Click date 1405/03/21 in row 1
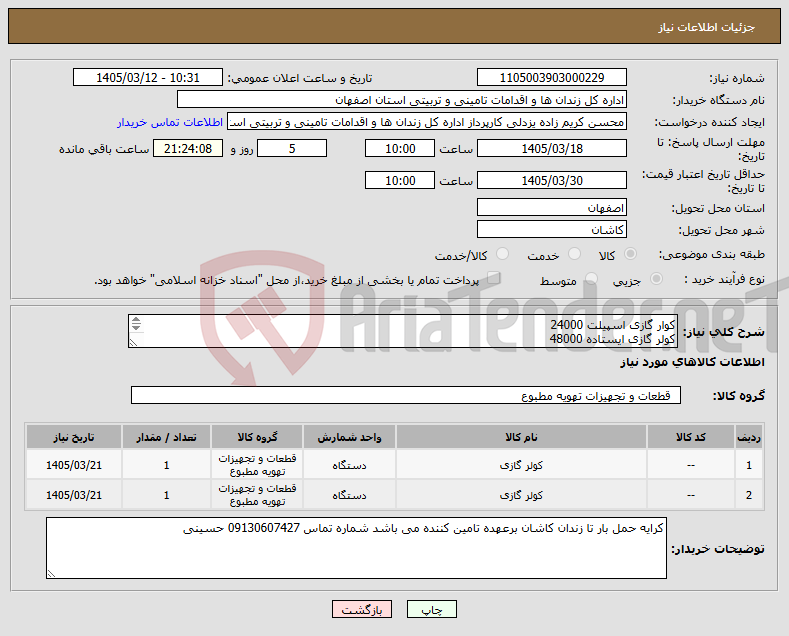Viewport: 789px width, 636px height. [74, 465]
